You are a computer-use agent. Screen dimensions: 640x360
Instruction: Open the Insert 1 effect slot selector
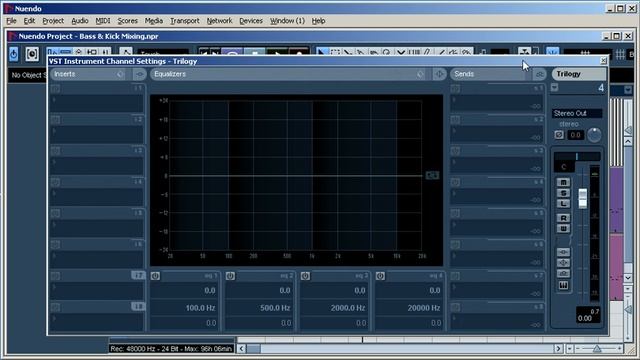pos(97,103)
